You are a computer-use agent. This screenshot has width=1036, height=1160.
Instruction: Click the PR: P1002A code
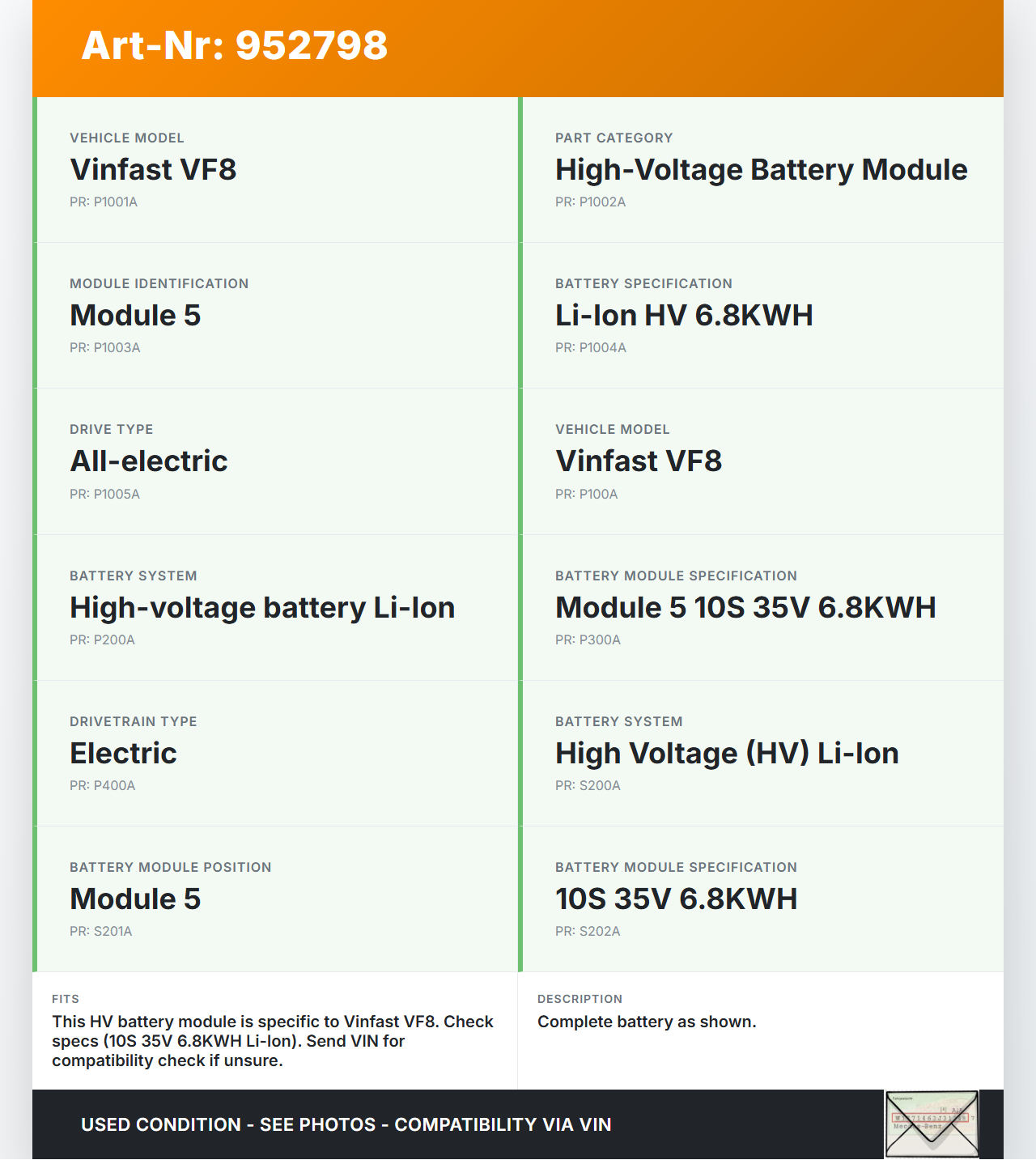coord(590,202)
